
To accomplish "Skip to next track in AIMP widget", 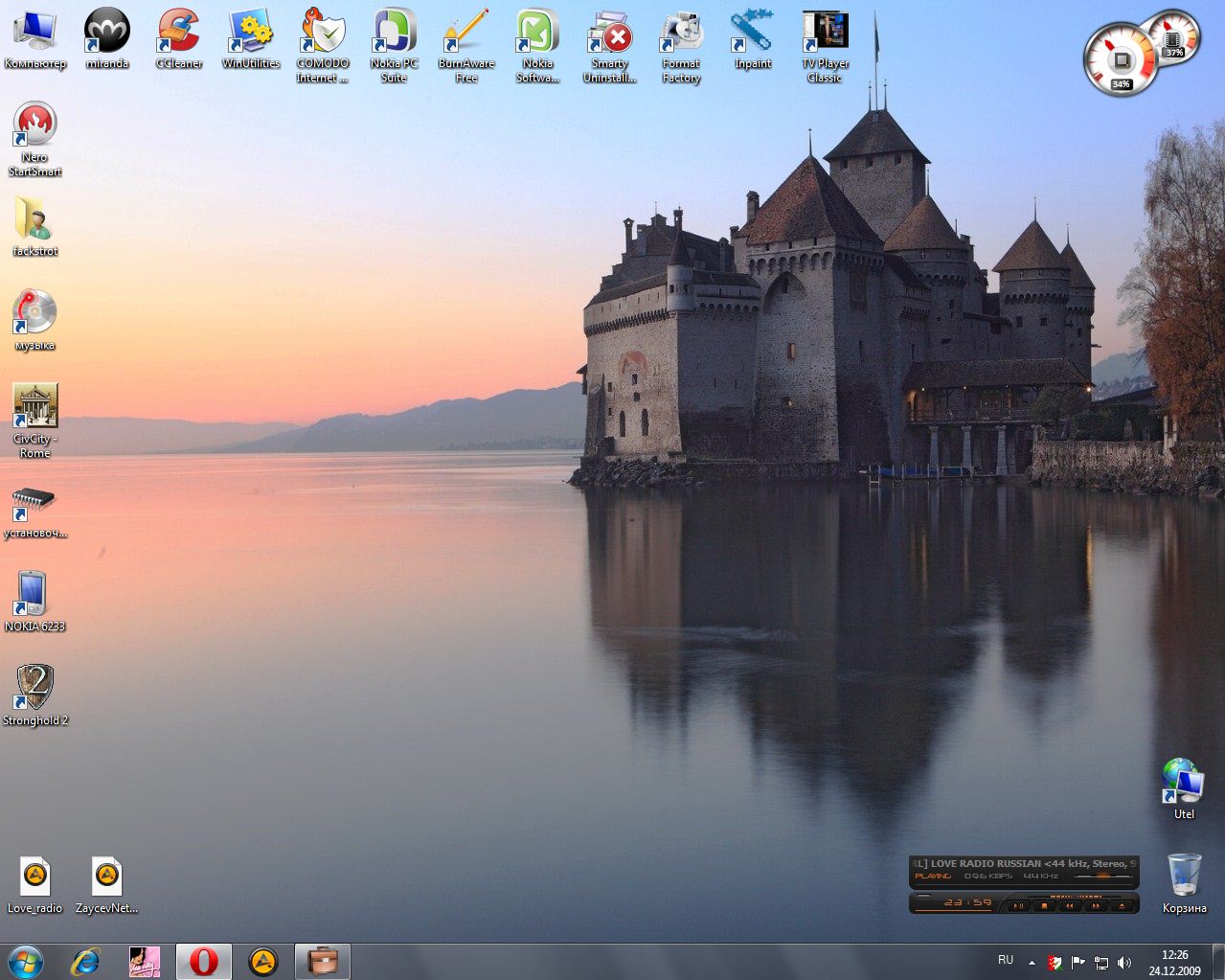I will pos(1096,905).
